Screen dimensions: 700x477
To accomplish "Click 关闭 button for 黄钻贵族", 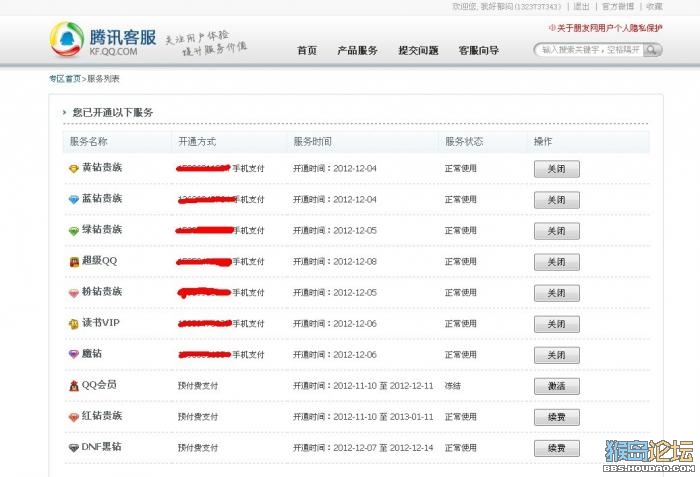I will 557,169.
